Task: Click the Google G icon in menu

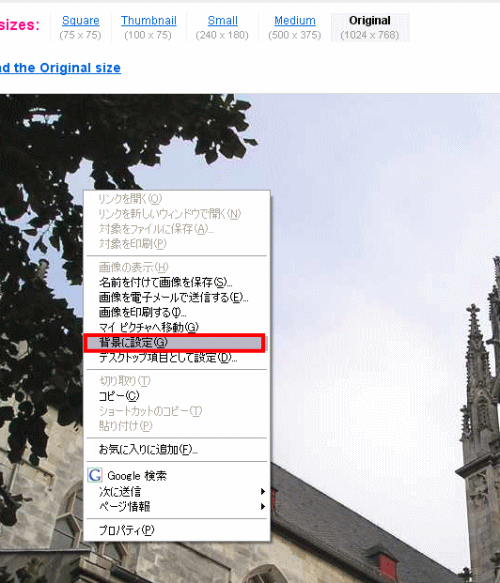Action: tap(95, 475)
